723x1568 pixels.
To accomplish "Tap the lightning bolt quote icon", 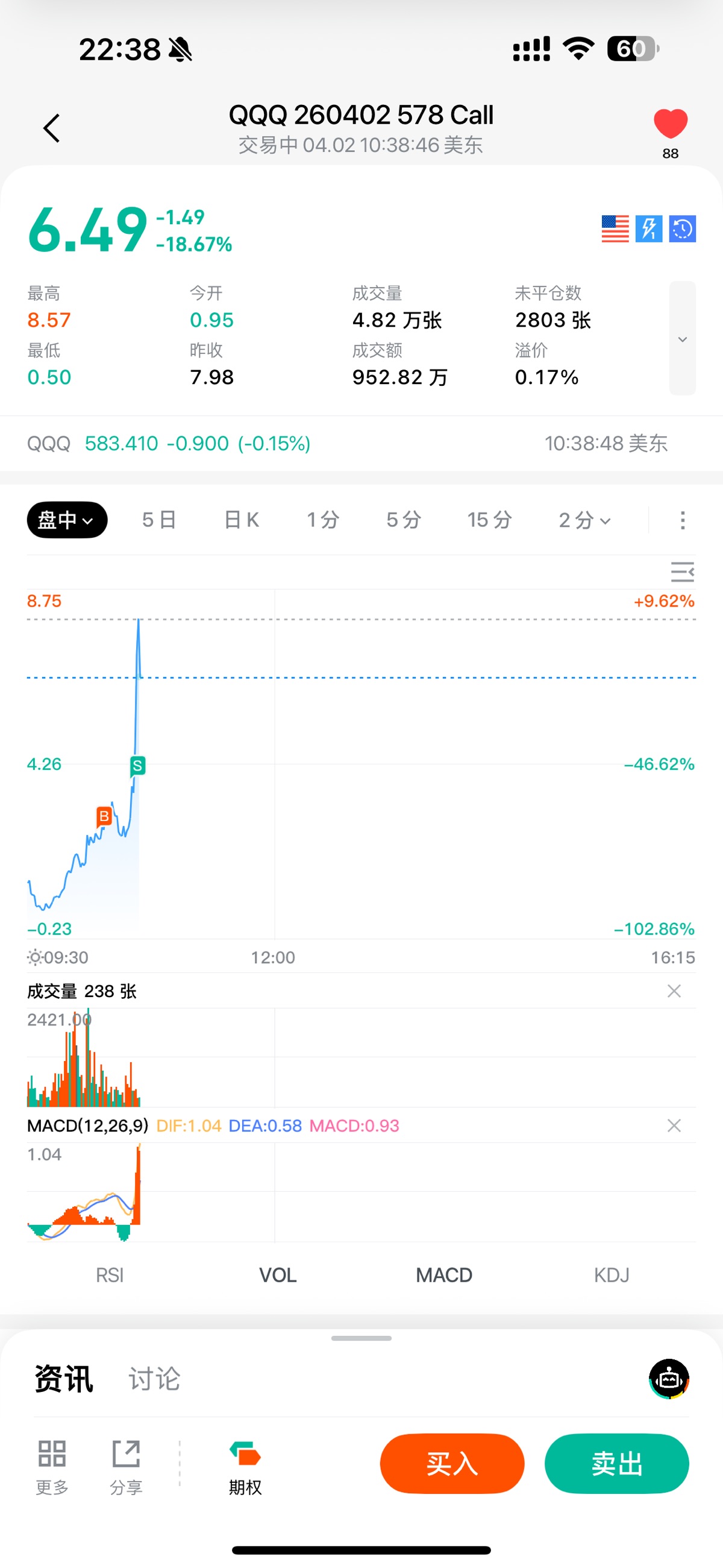I will click(x=649, y=229).
